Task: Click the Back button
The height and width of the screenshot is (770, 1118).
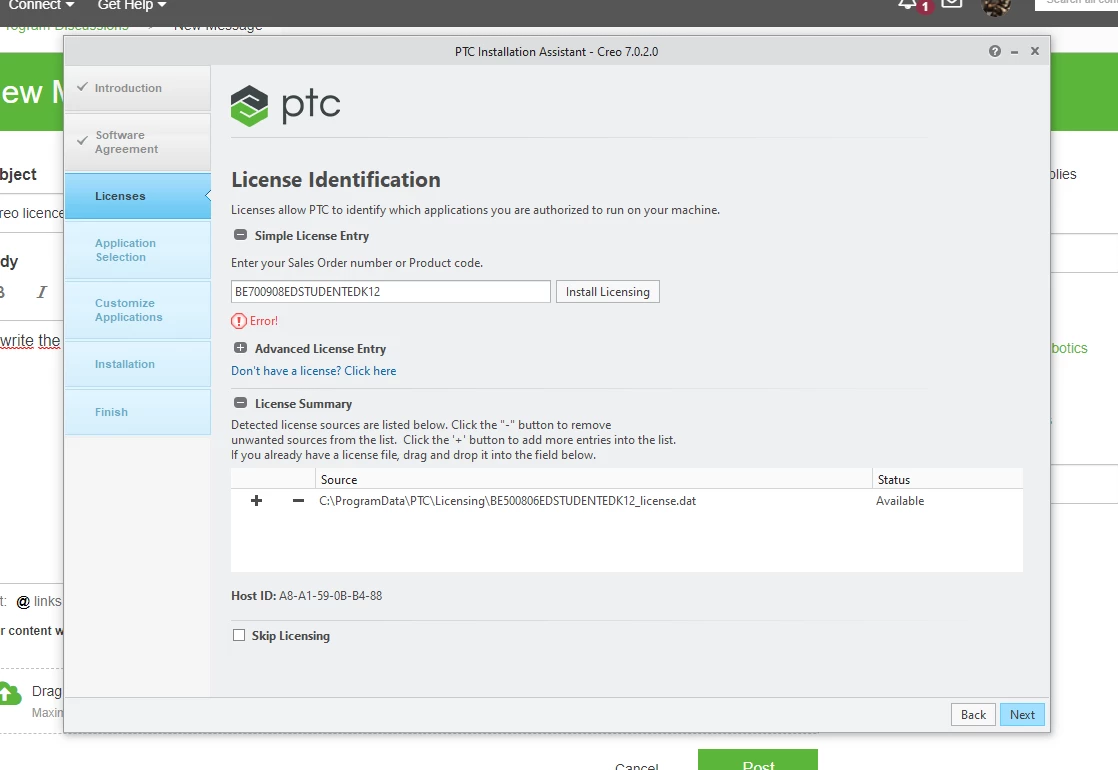Action: (973, 714)
